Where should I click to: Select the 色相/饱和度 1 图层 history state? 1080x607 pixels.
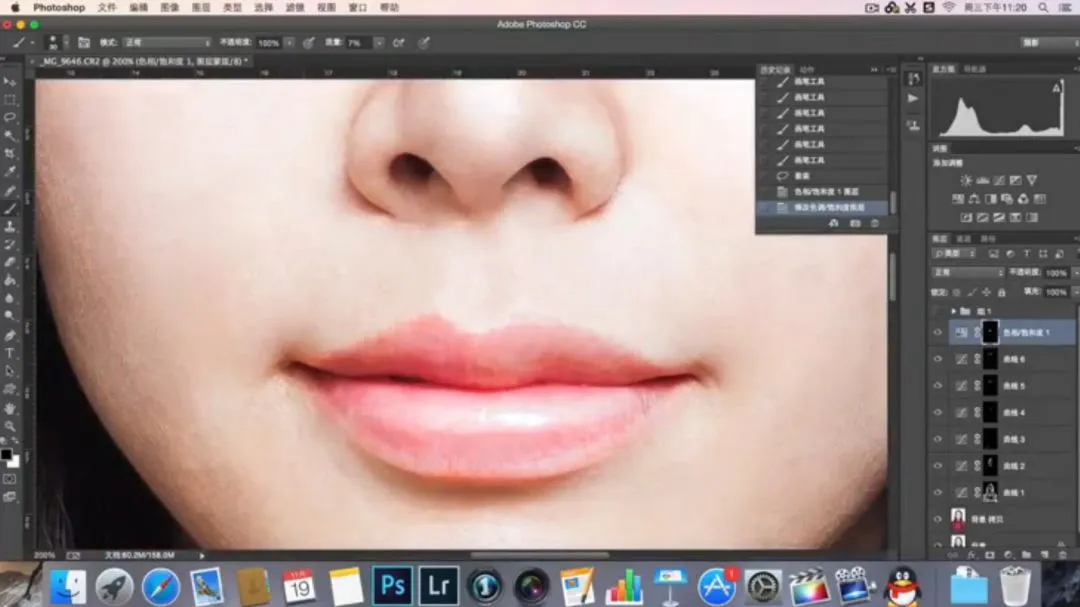coord(826,192)
